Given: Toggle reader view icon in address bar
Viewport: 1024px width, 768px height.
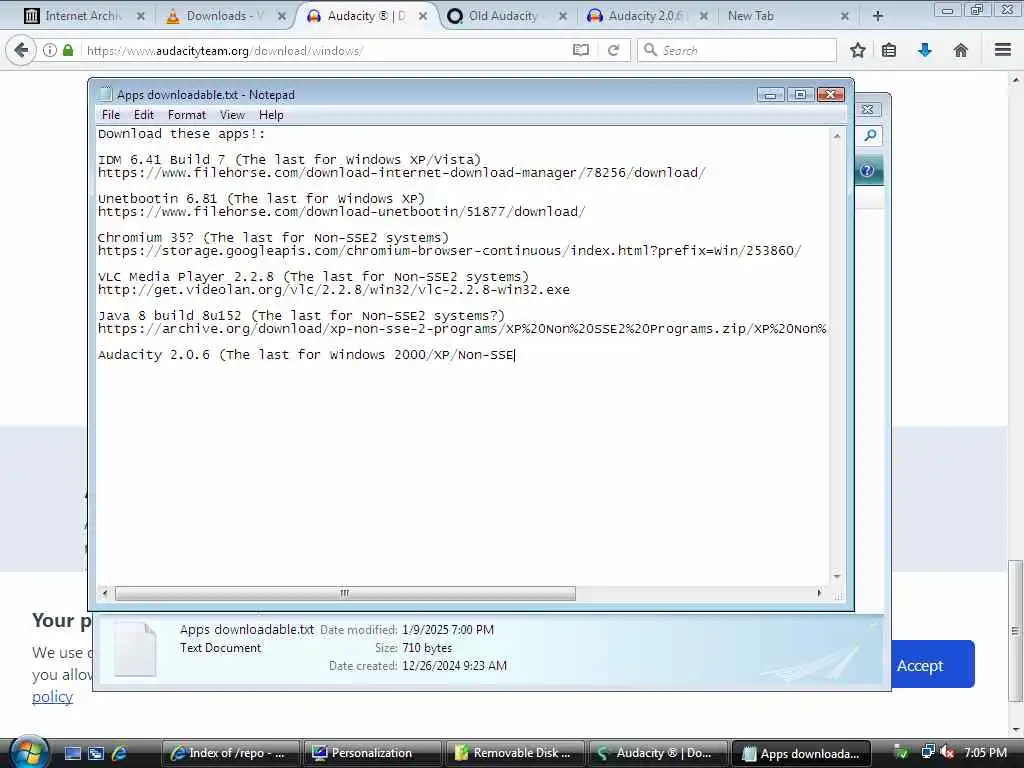Looking at the screenshot, I should click(581, 50).
